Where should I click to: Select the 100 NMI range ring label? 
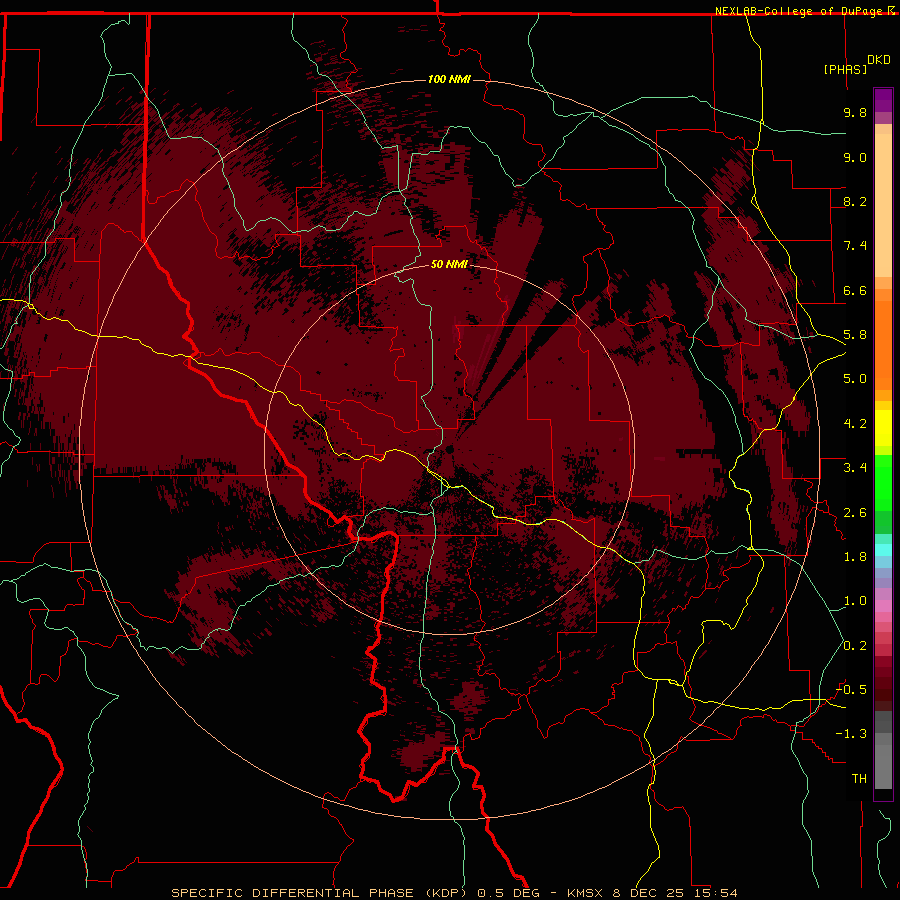pos(449,79)
